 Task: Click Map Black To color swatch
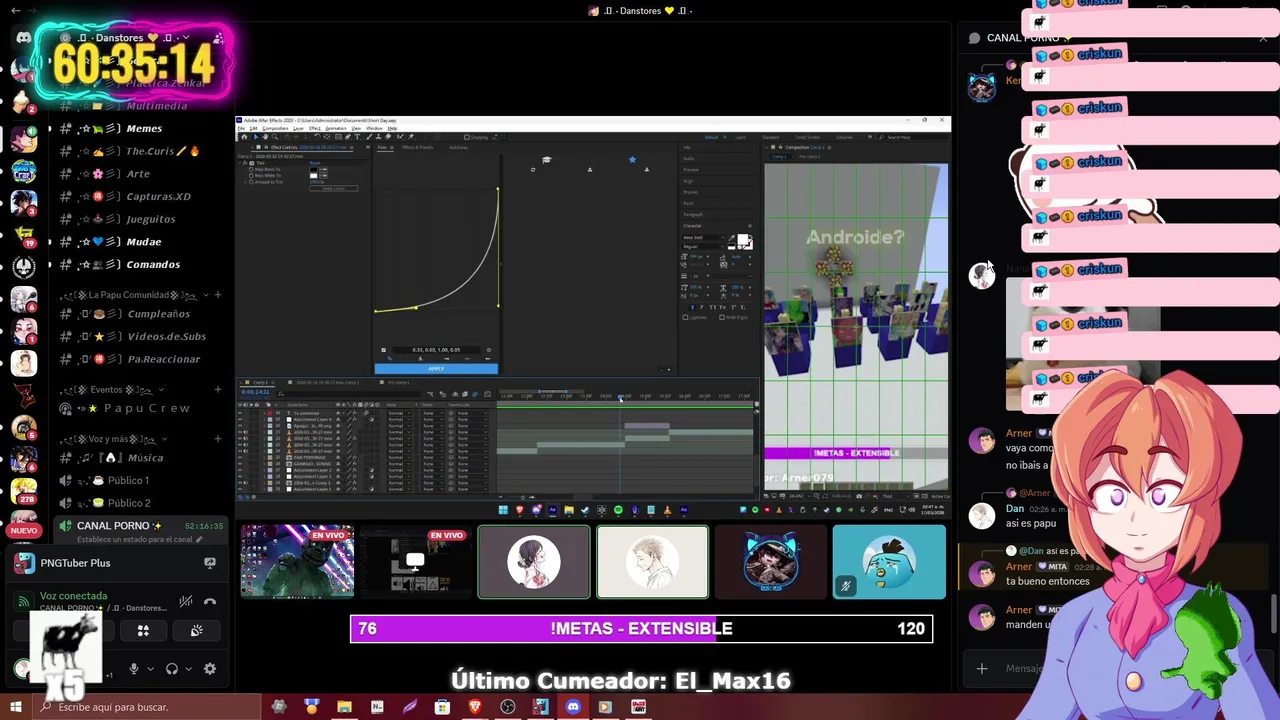[x=314, y=169]
